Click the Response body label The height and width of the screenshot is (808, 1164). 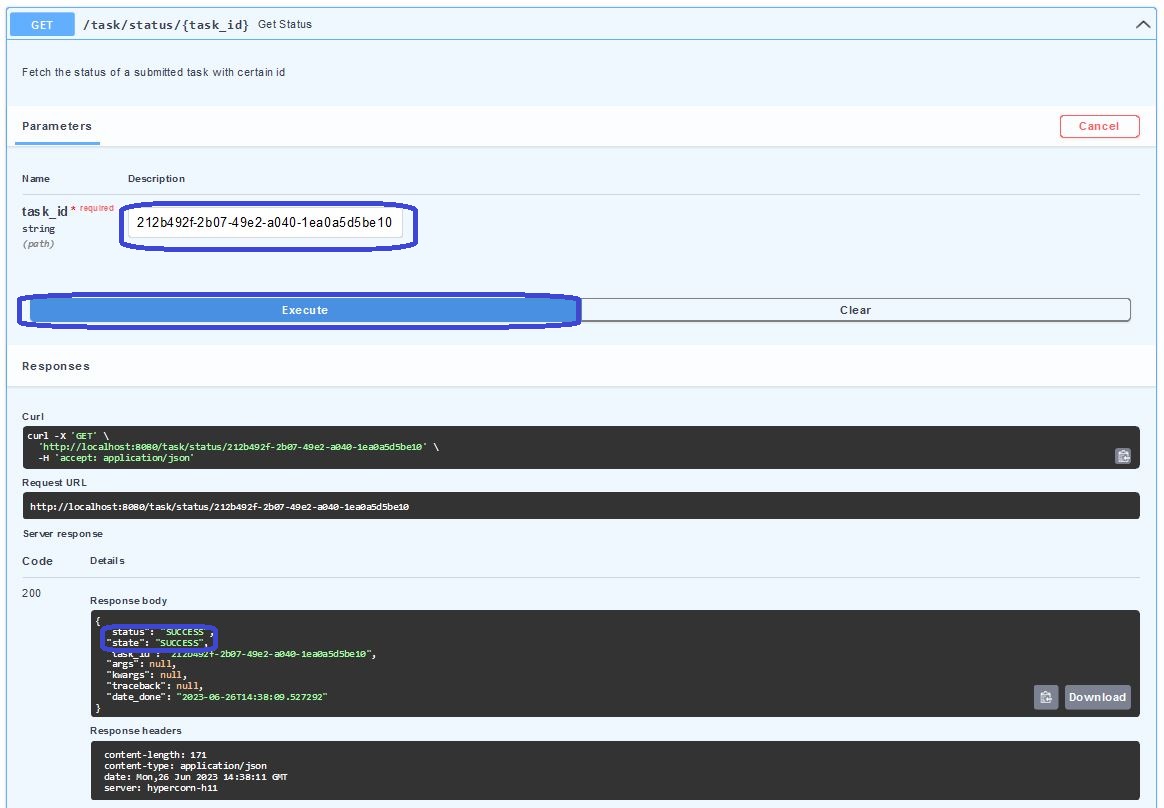click(128, 601)
